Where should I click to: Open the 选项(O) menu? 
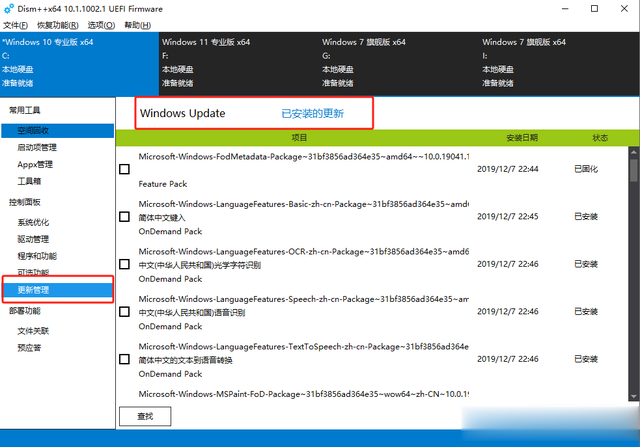(x=101, y=25)
